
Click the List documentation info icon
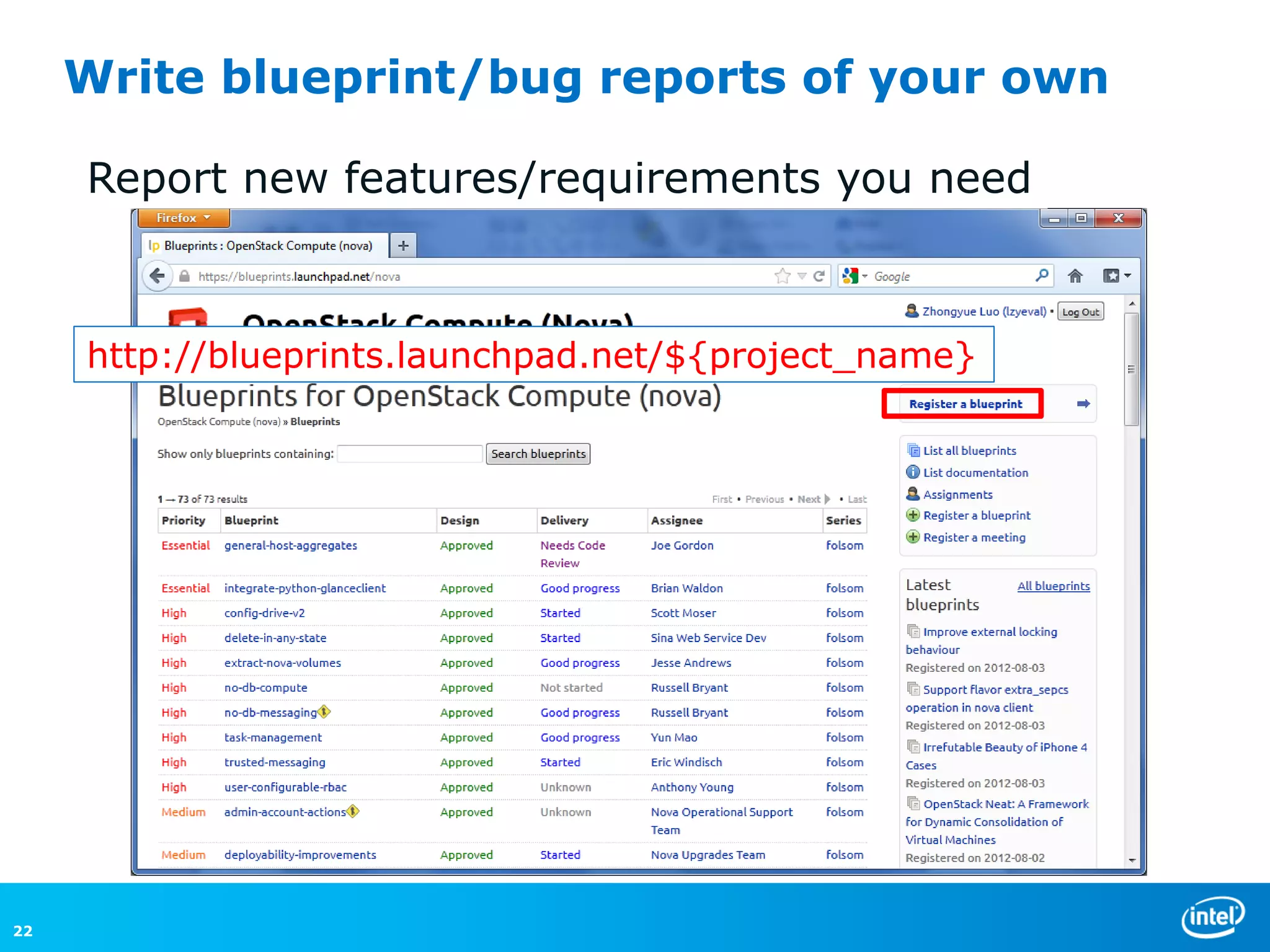point(913,472)
